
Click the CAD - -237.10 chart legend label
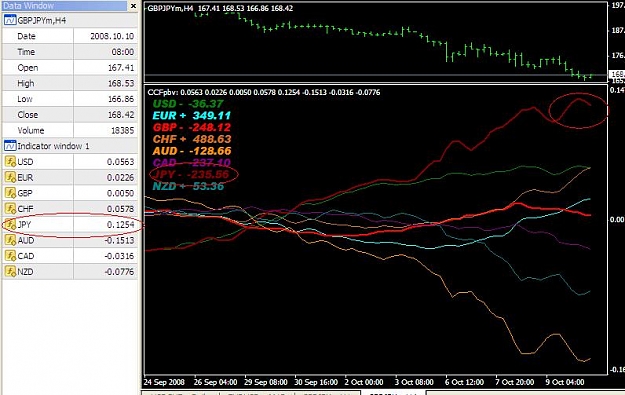(x=192, y=163)
